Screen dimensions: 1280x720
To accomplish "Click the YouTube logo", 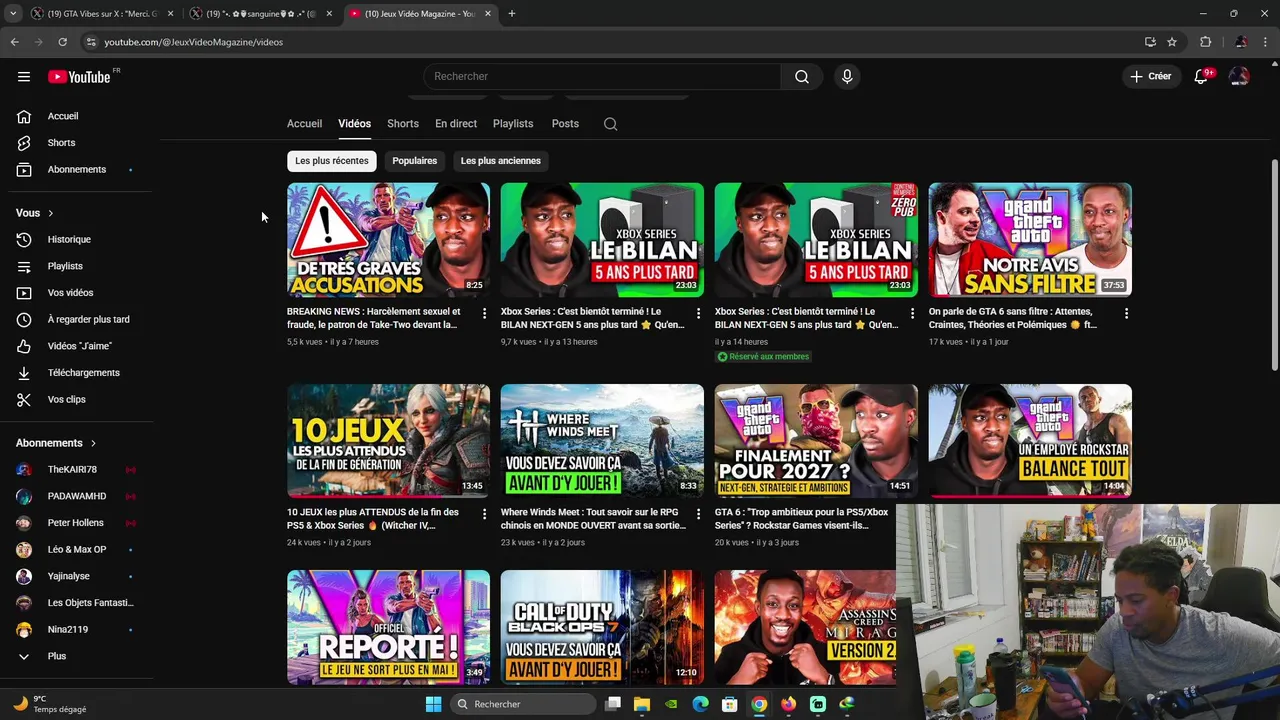I will tap(79, 77).
